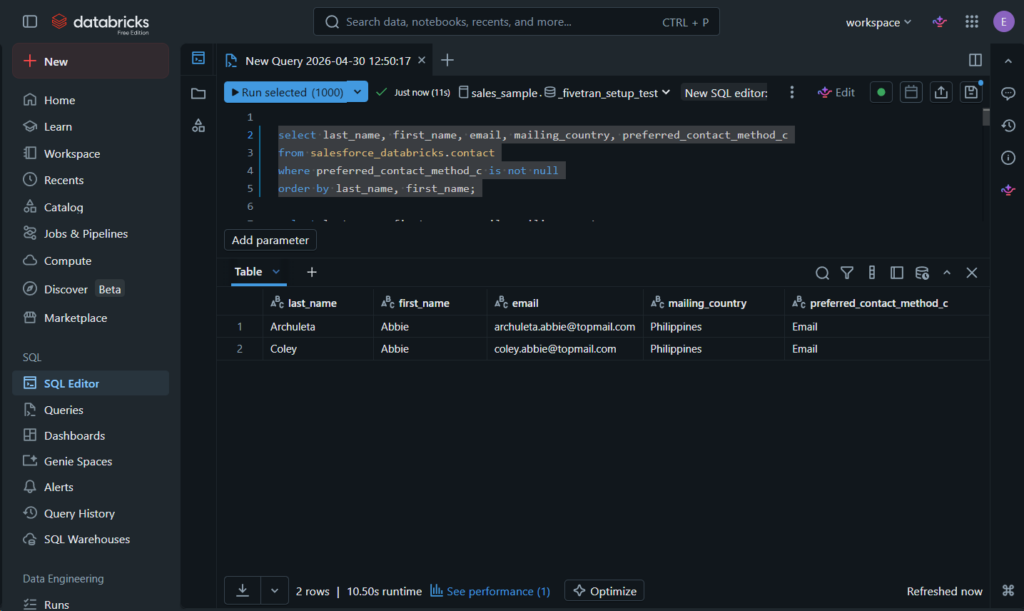Expand Run selected options dropdown arrow
Viewport: 1024px width, 611px height.
[357, 92]
